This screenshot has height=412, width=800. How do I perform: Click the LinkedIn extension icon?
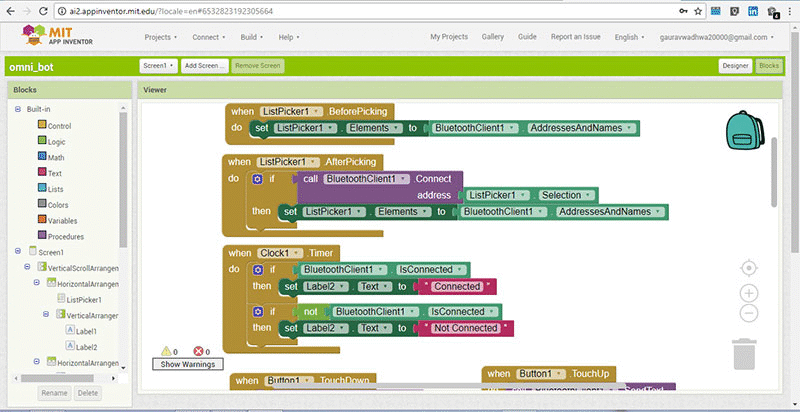(753, 11)
